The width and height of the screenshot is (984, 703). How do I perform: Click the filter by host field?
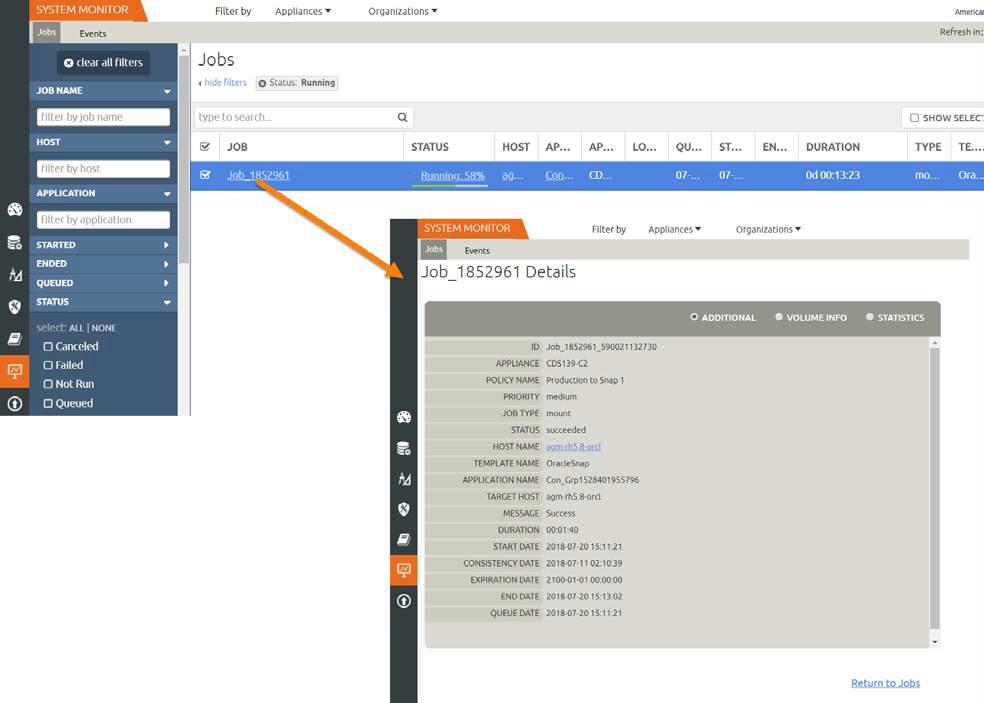coord(104,169)
